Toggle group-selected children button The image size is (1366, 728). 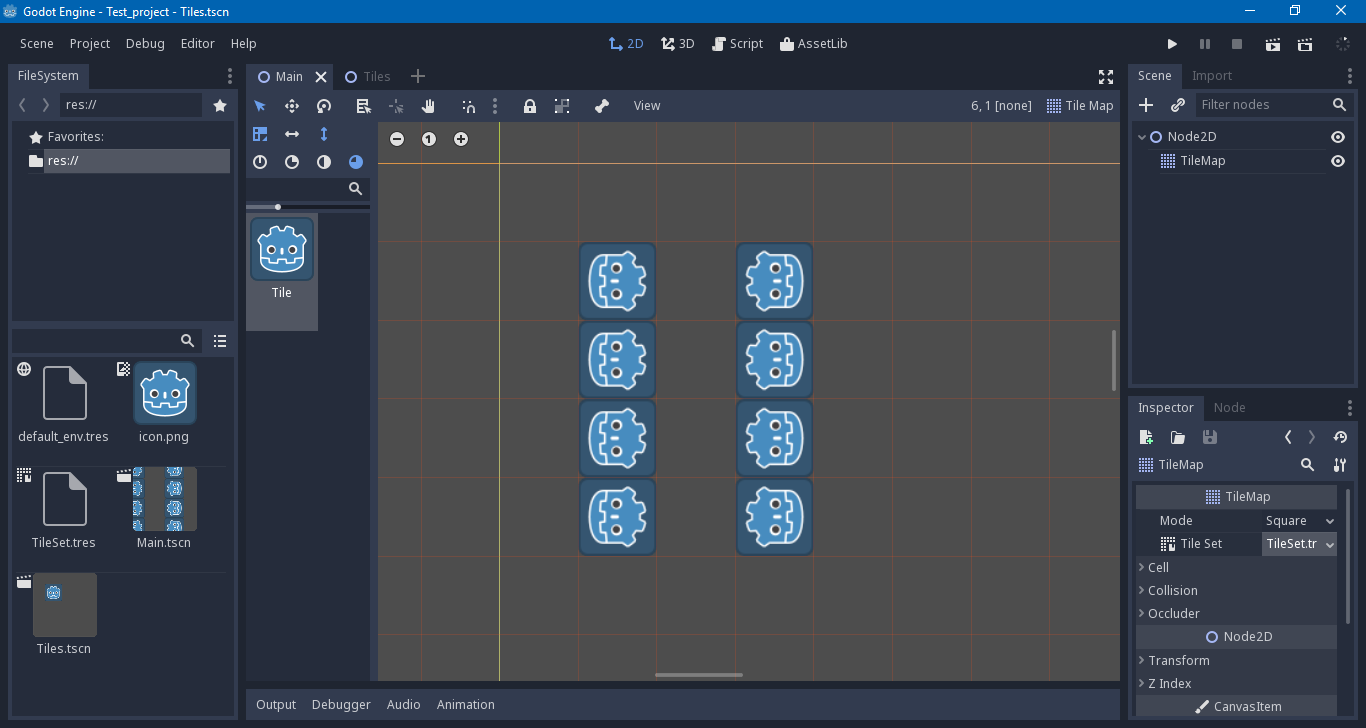562,106
